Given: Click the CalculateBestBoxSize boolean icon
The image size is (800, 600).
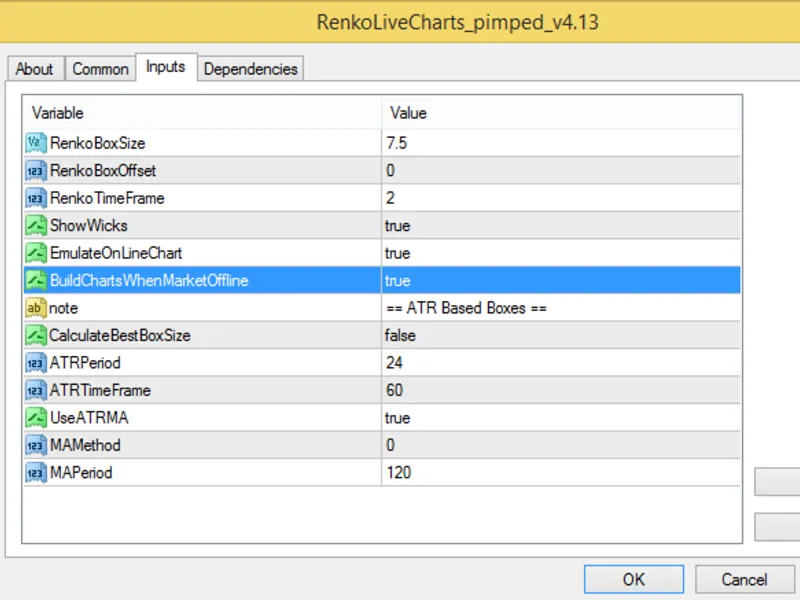Looking at the screenshot, I should 36,335.
